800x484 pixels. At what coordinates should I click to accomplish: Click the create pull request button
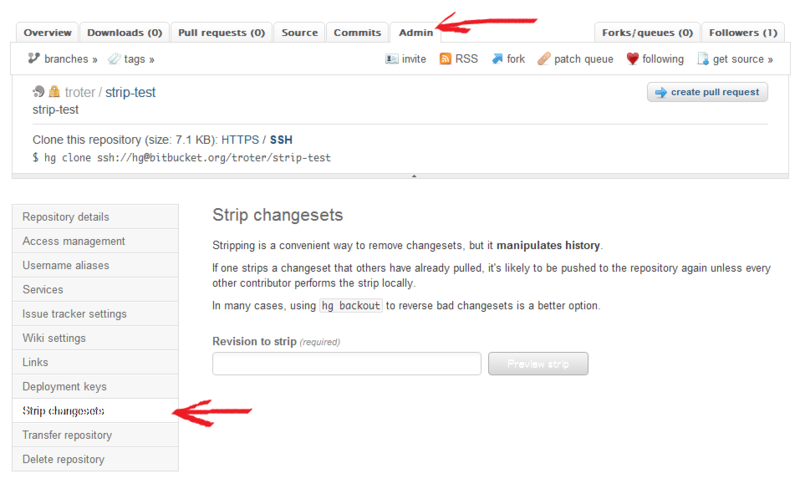point(707,92)
